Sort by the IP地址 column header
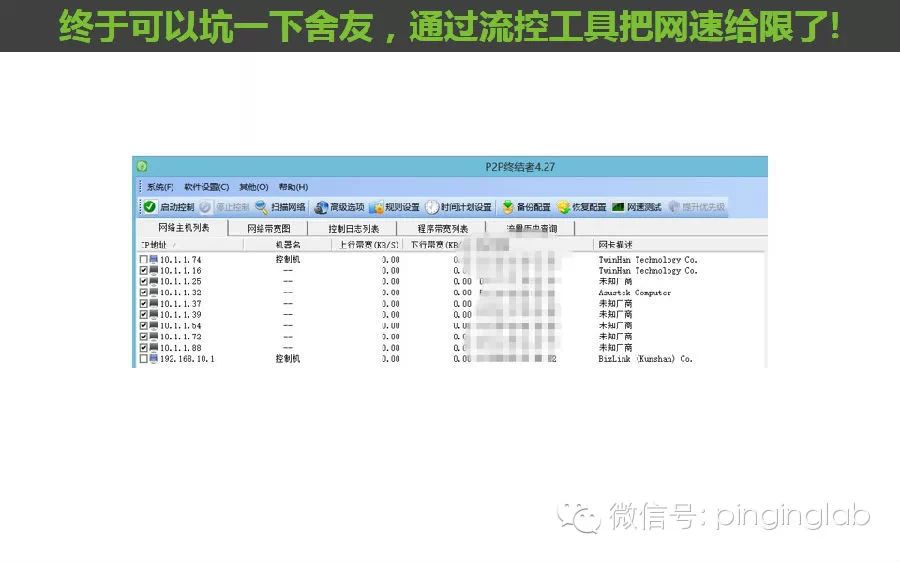Image resolution: width=900 pixels, height=562 pixels. [x=191, y=245]
